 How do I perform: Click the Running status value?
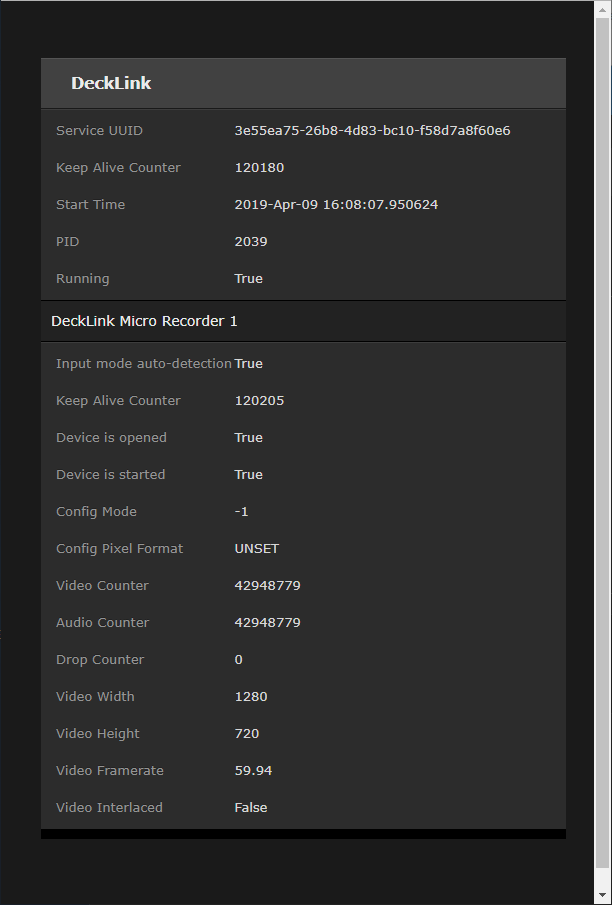(249, 279)
